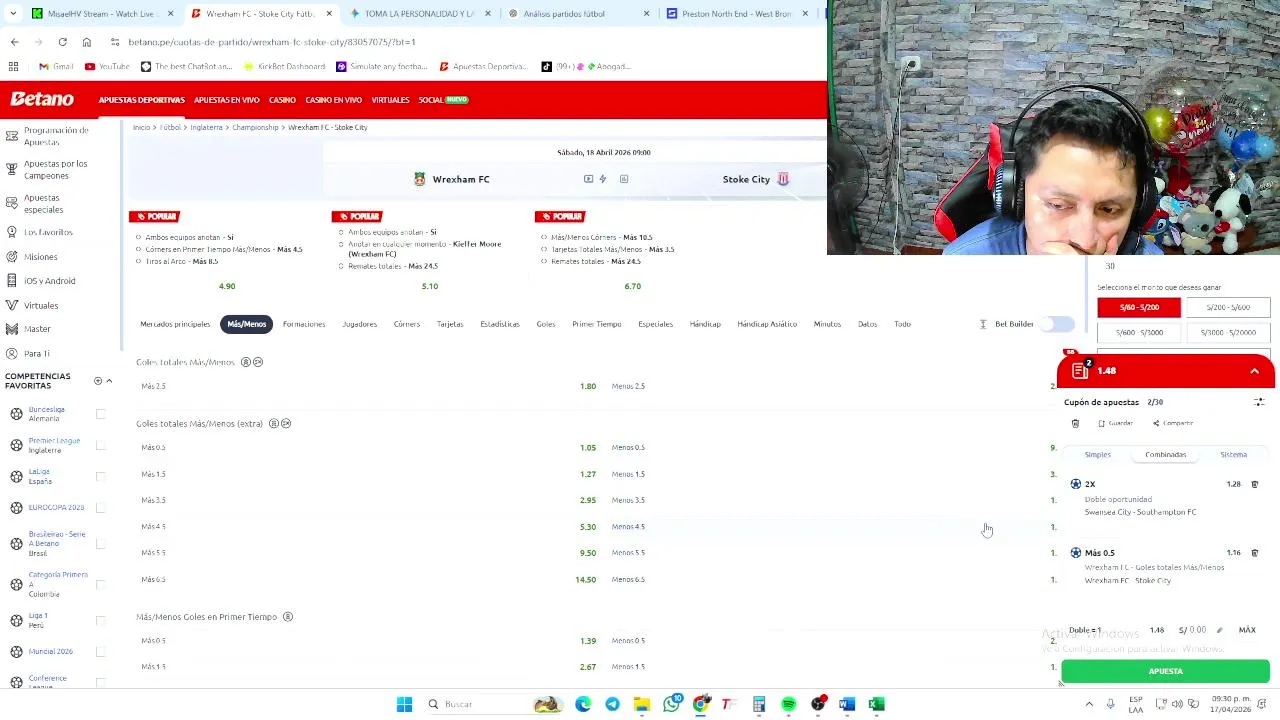Open the APUESTAS EN VIVO menu
The height and width of the screenshot is (720, 1280).
[x=226, y=100]
